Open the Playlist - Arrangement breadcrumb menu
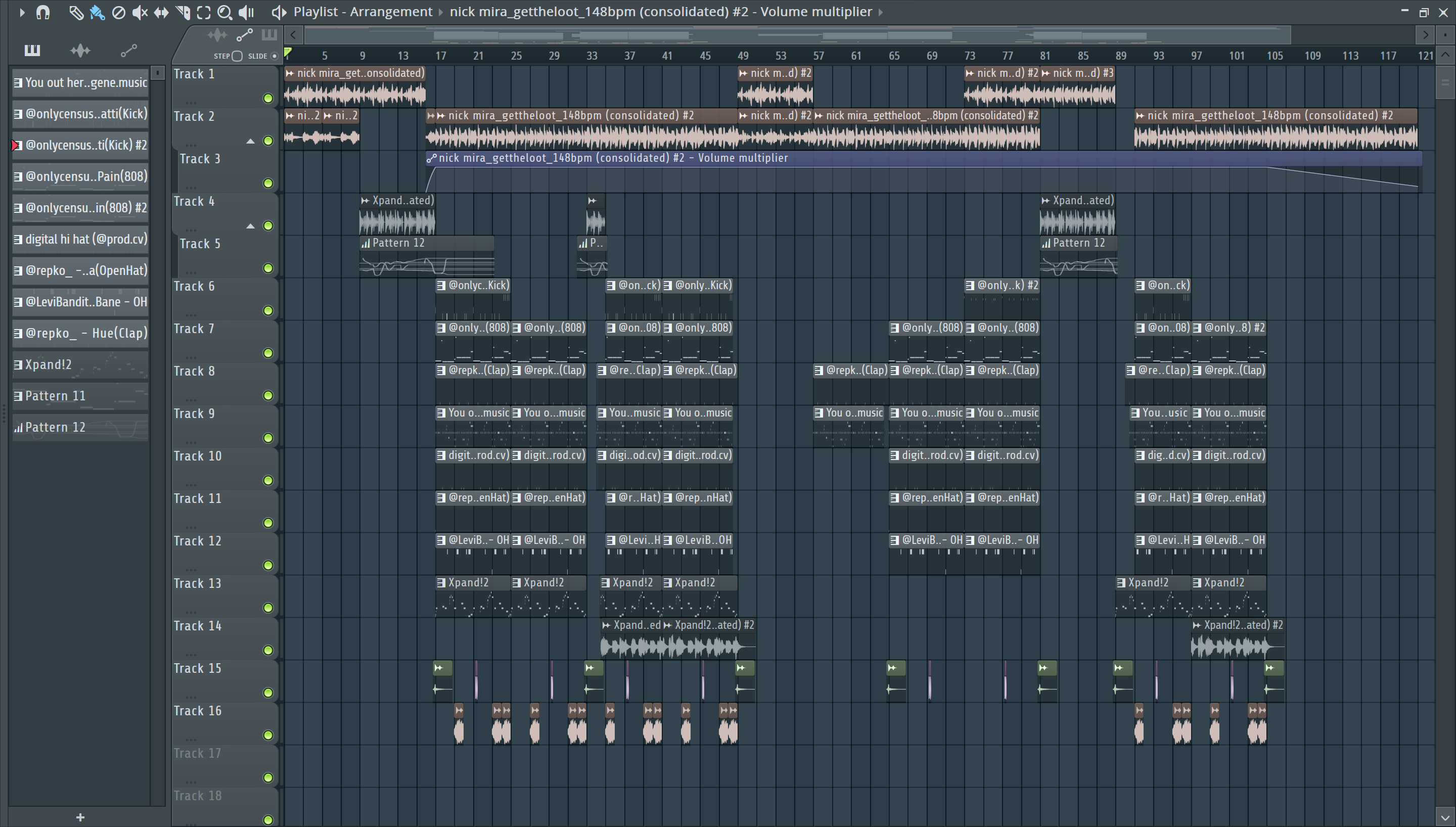This screenshot has width=1456, height=827. (362, 12)
